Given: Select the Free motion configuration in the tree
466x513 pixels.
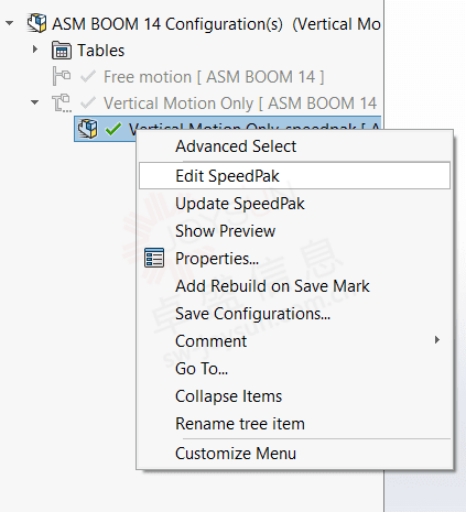Looking at the screenshot, I should click(214, 77).
